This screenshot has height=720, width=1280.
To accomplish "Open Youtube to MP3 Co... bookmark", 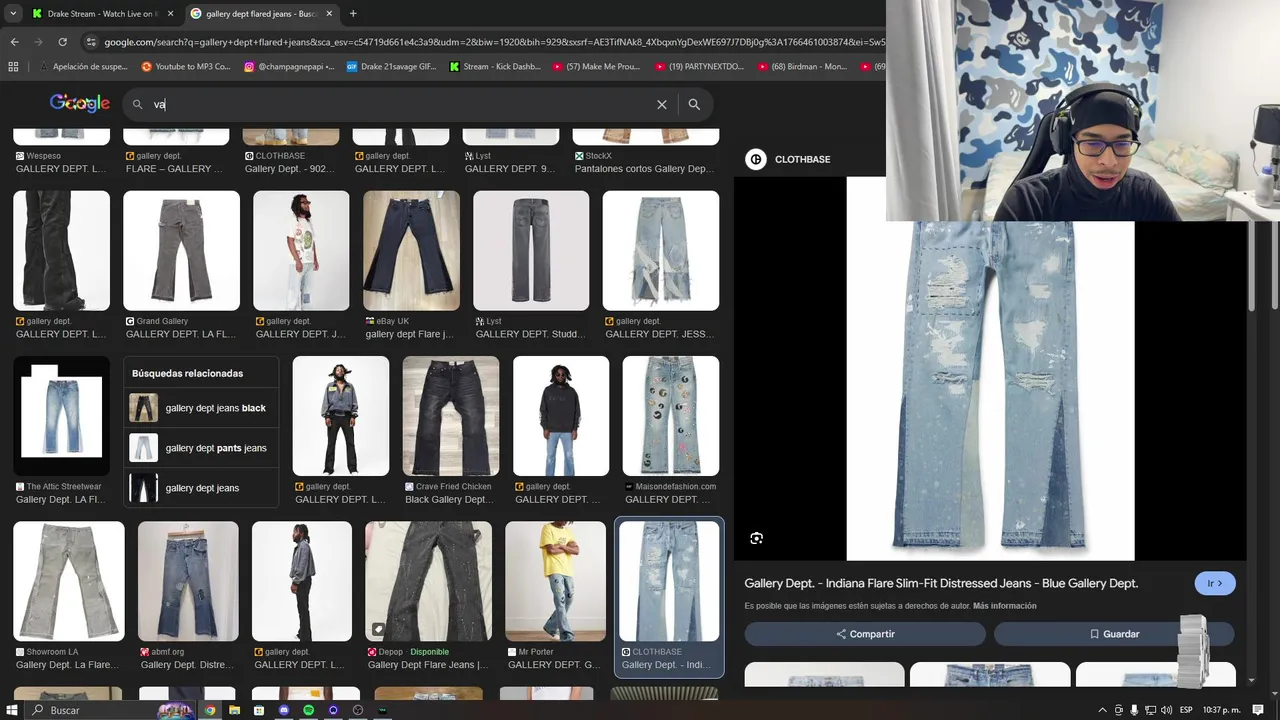I will (x=186, y=67).
